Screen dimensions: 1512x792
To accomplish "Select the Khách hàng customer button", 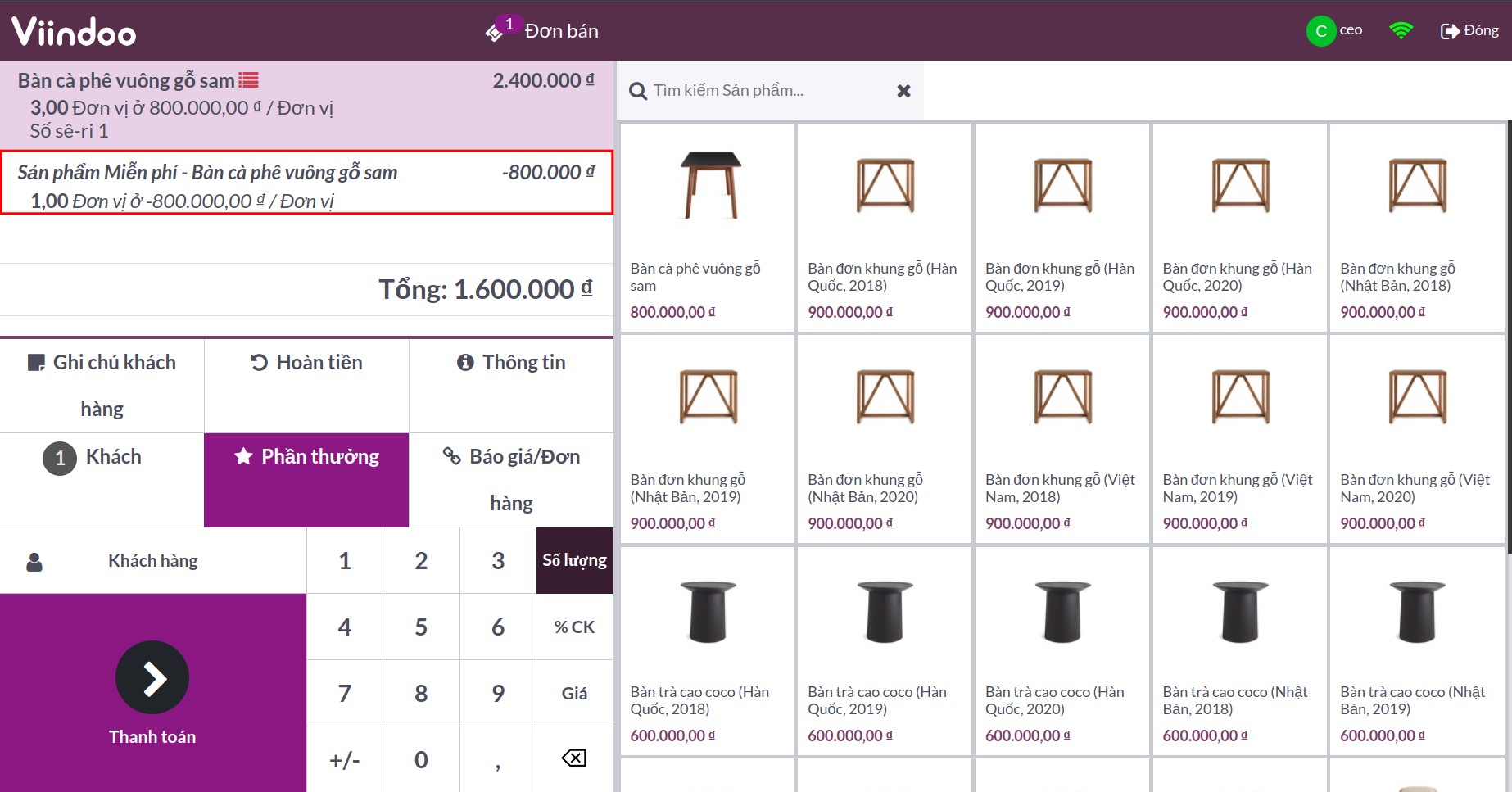I will pyautogui.click(x=153, y=560).
